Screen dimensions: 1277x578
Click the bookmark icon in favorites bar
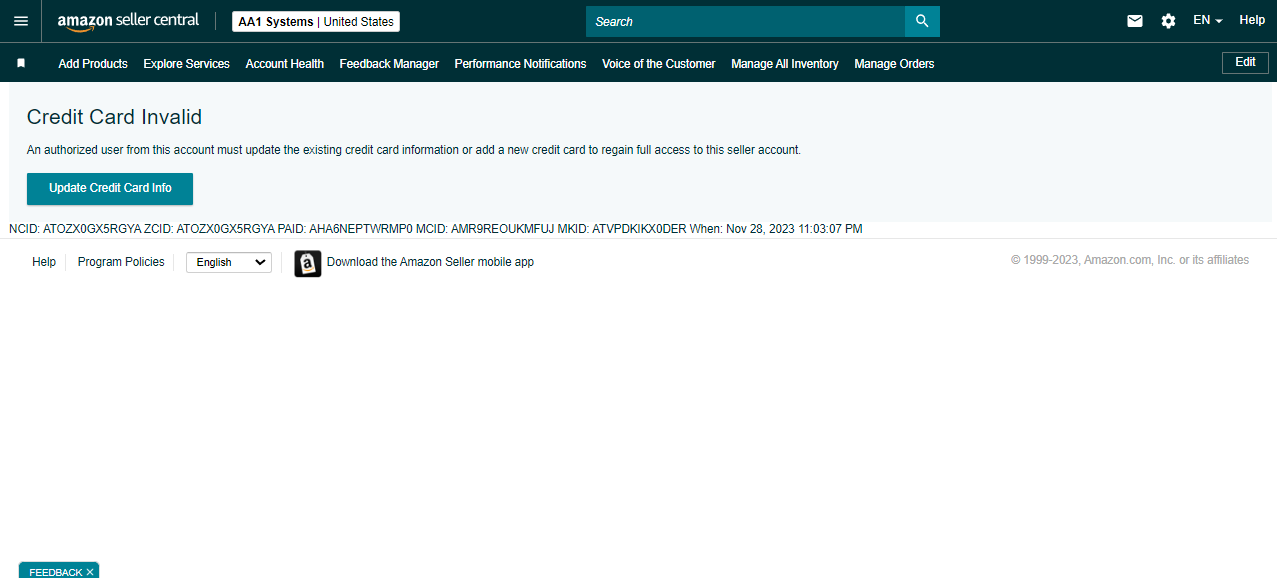tap(21, 63)
